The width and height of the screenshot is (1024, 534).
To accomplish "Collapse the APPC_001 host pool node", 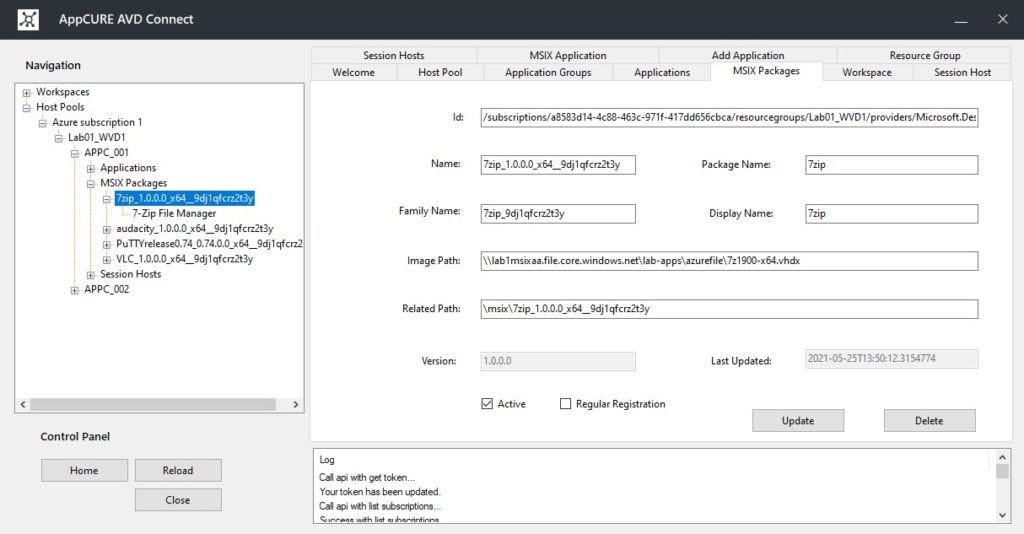I will tap(74, 153).
